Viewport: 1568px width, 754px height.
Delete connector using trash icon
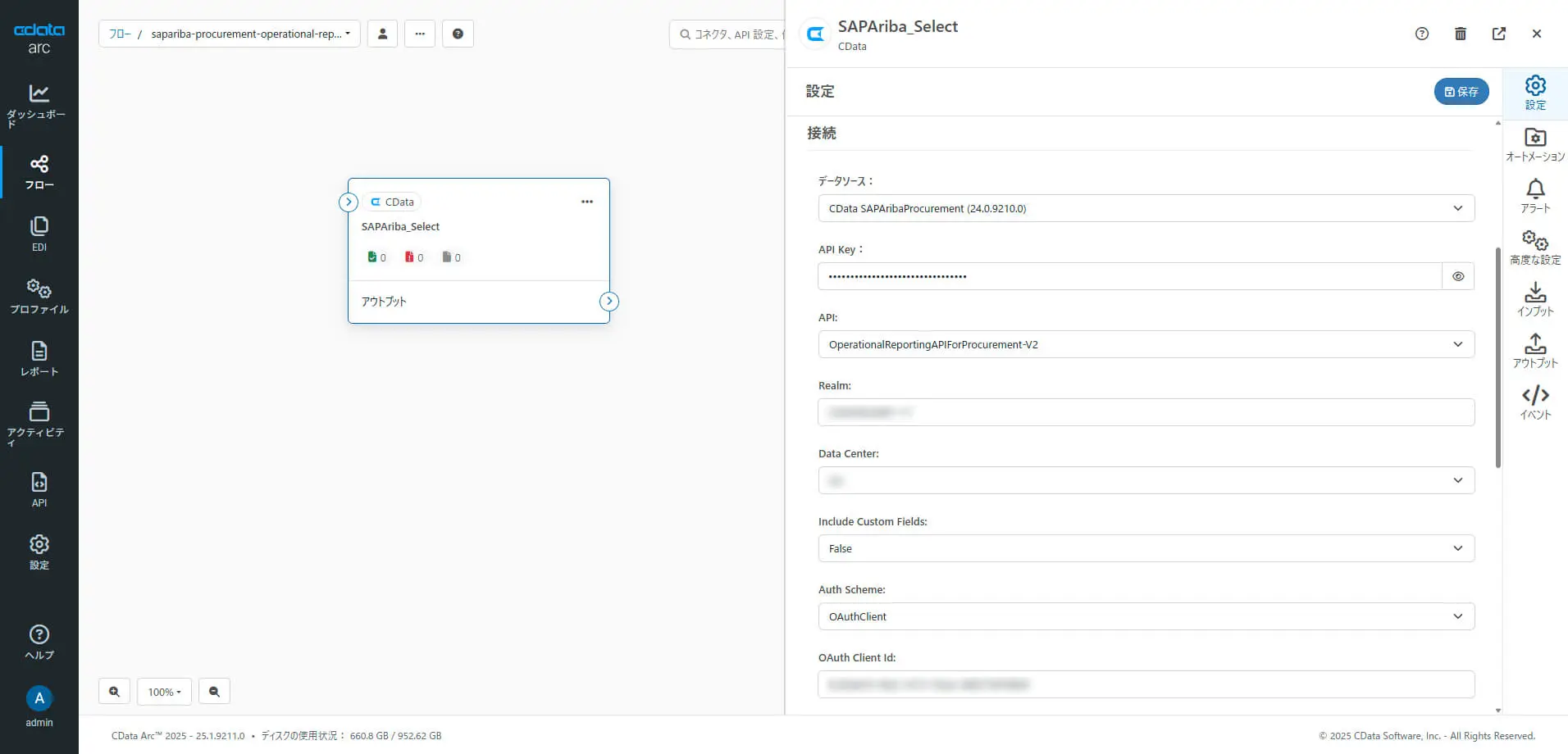1460,34
